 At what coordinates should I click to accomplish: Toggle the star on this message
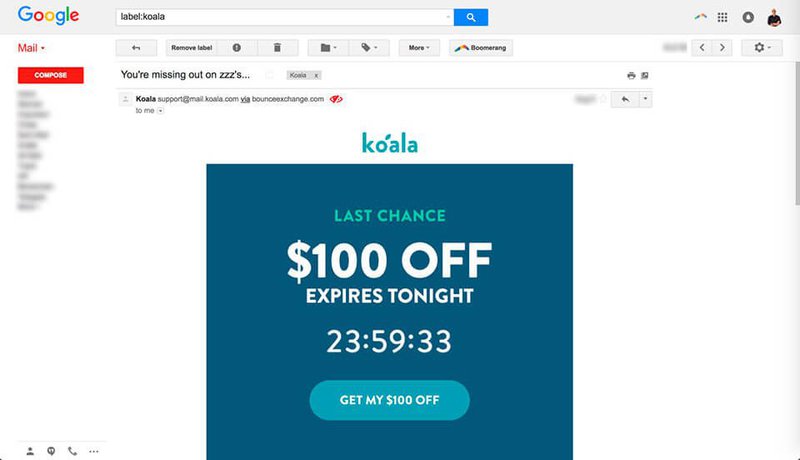pyautogui.click(x=604, y=99)
